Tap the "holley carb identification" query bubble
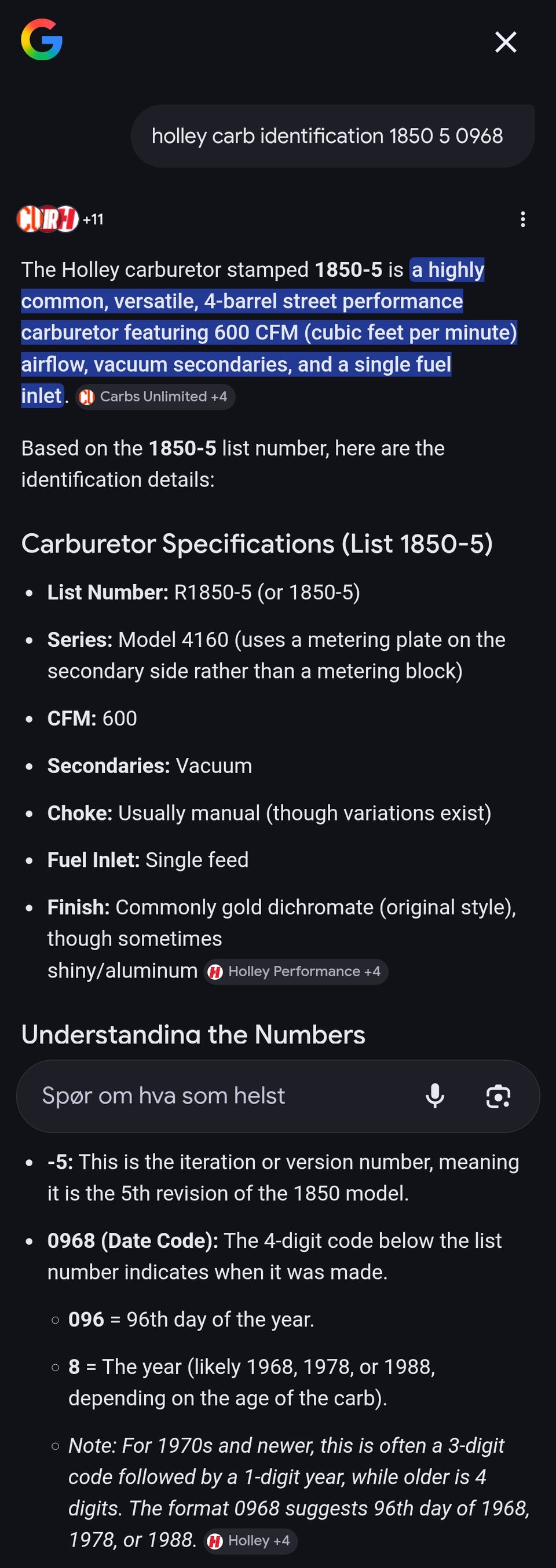The width and height of the screenshot is (556, 1568). point(327,135)
